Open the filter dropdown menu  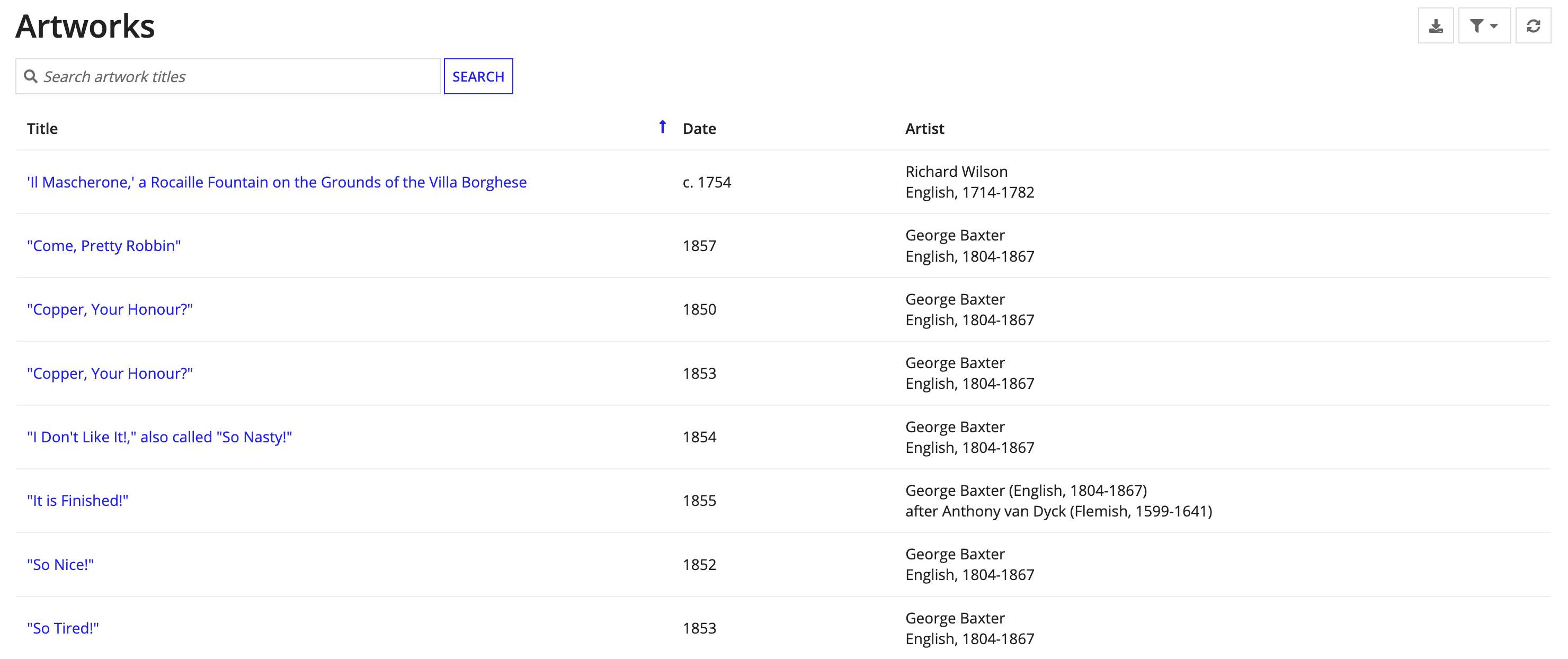click(1484, 25)
